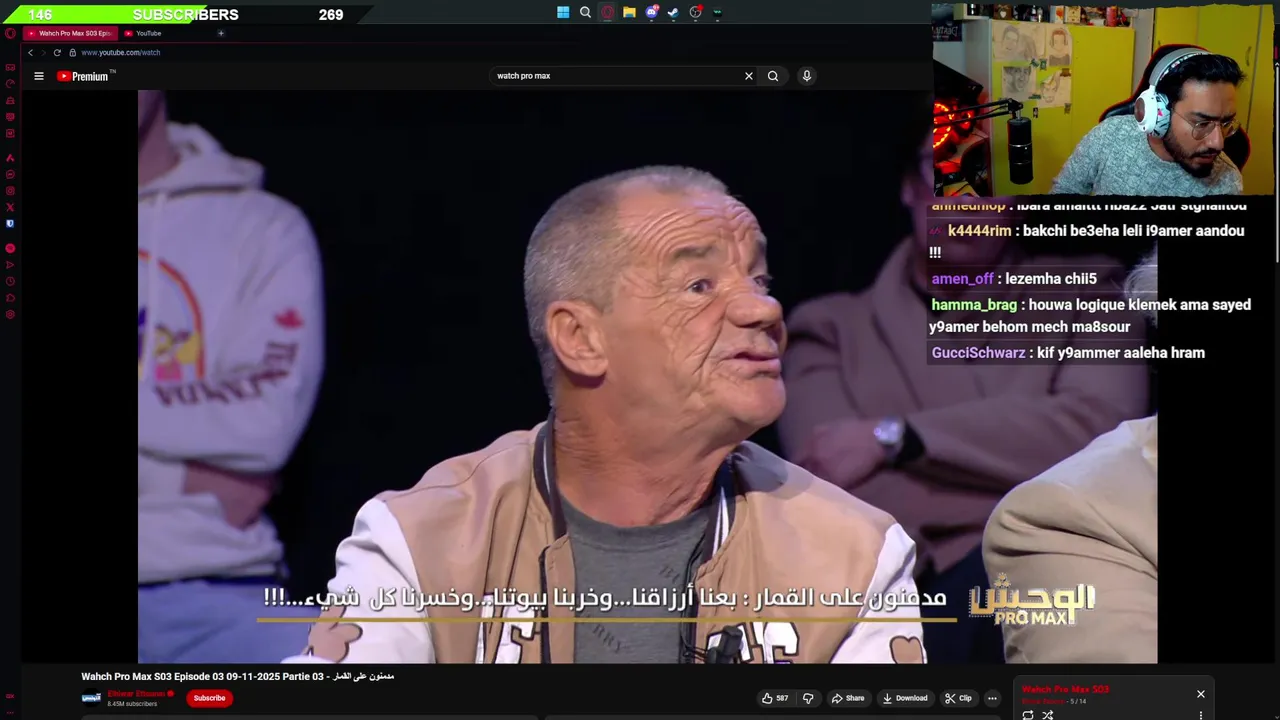Focus the 'watch pro max' search field
This screenshot has width=1280, height=720.
[615, 76]
